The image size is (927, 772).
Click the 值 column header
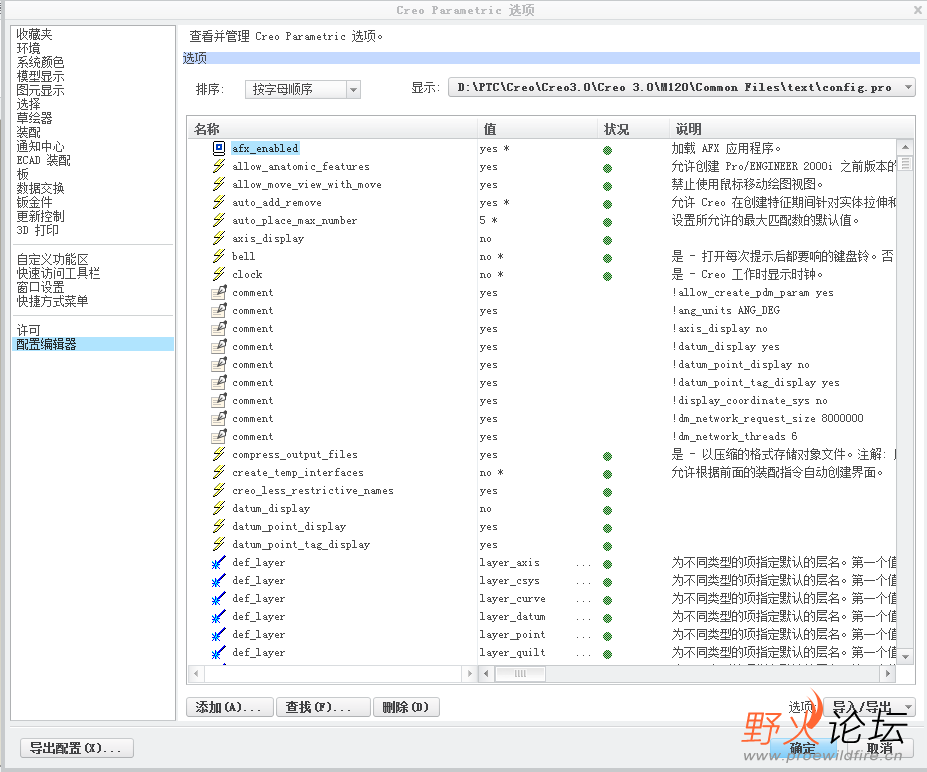538,129
